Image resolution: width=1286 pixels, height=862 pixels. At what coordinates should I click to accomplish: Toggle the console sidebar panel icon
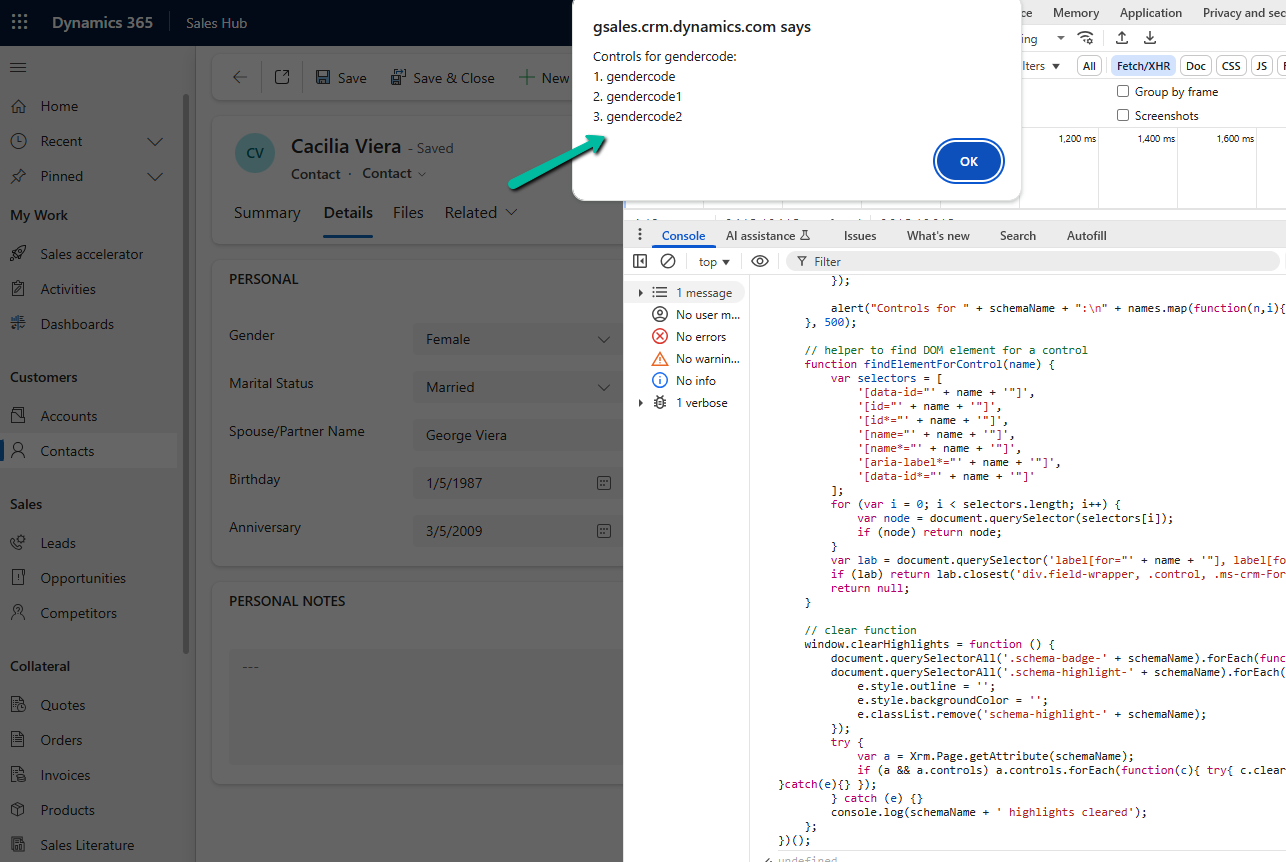click(x=640, y=261)
